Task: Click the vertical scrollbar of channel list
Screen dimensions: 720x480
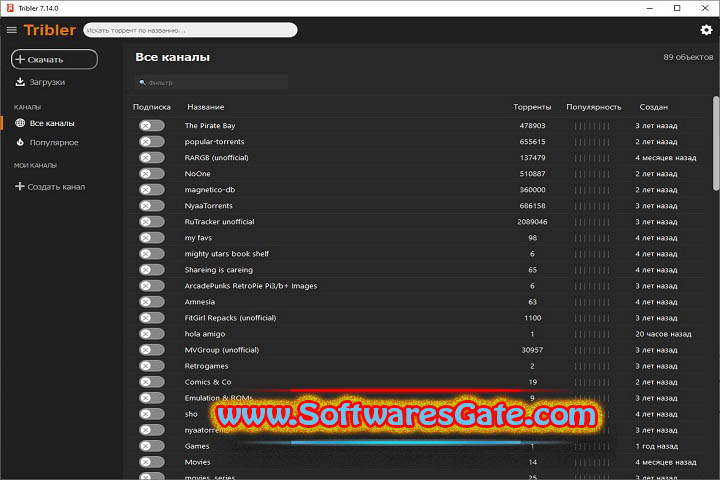Action: tap(715, 143)
